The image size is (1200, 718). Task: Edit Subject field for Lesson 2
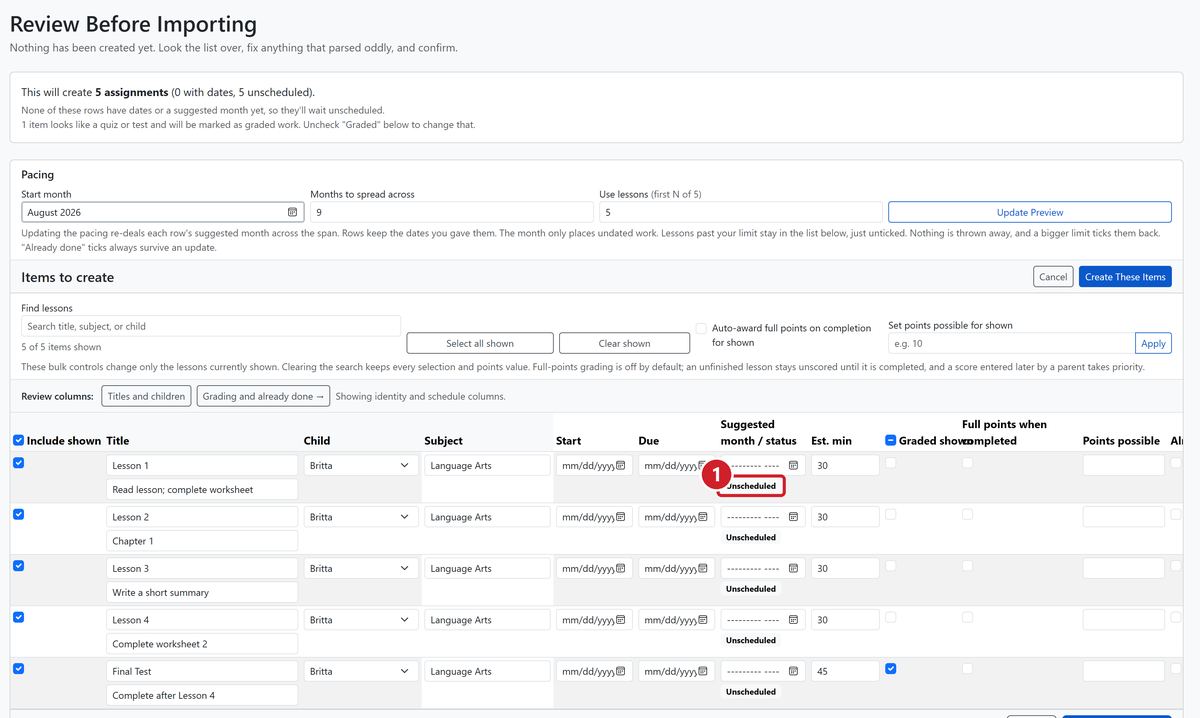pos(487,517)
